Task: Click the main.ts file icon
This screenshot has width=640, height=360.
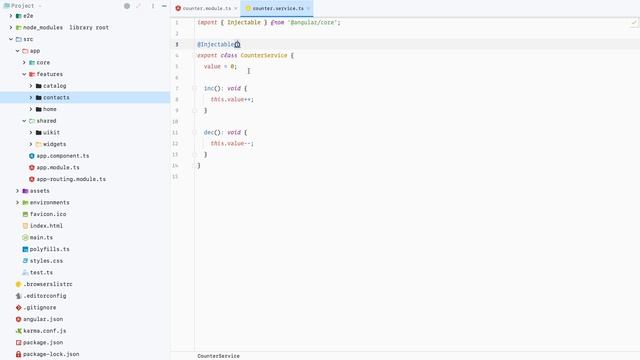Action: (25, 237)
